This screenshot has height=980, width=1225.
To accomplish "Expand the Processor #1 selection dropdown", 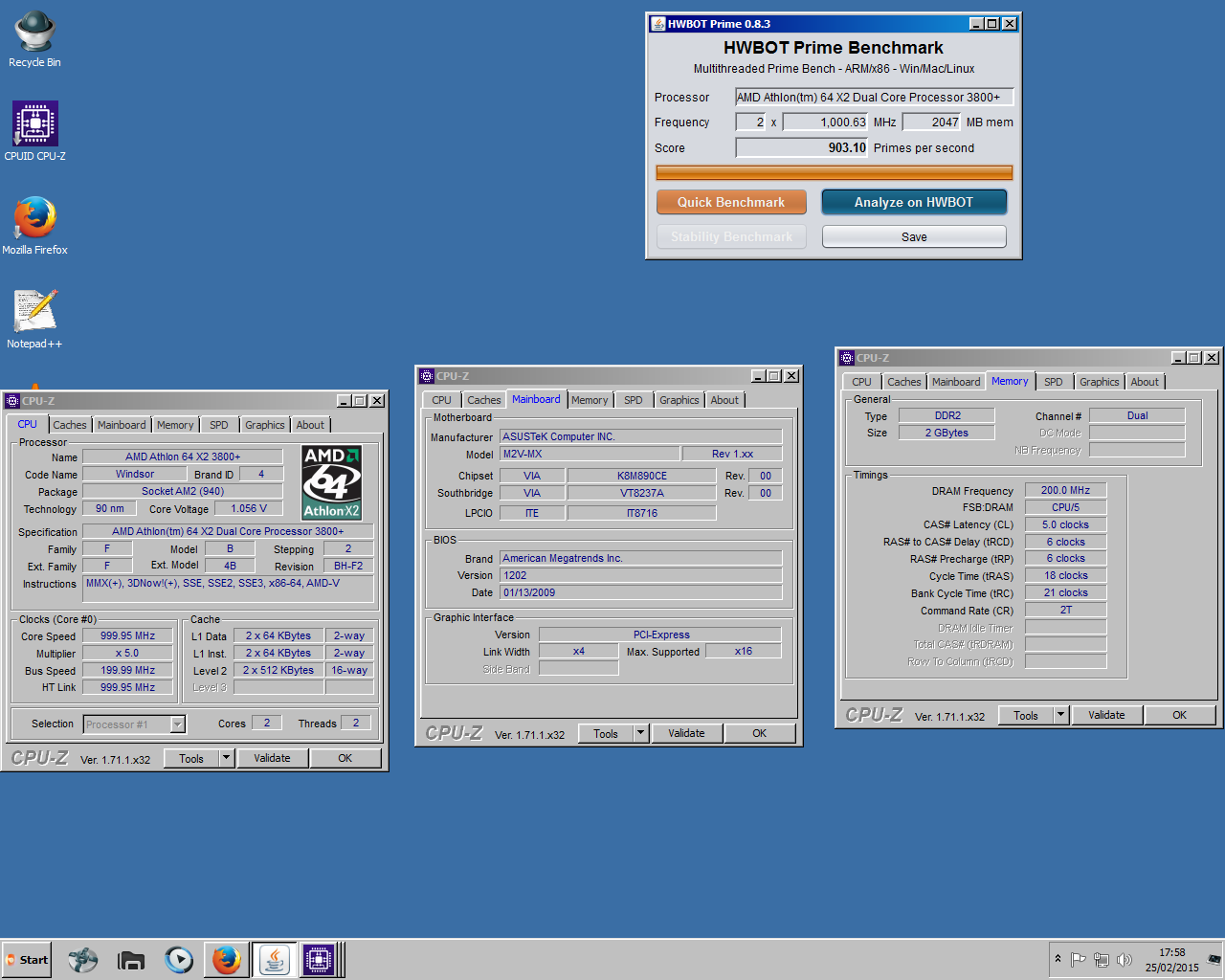I will (x=177, y=724).
